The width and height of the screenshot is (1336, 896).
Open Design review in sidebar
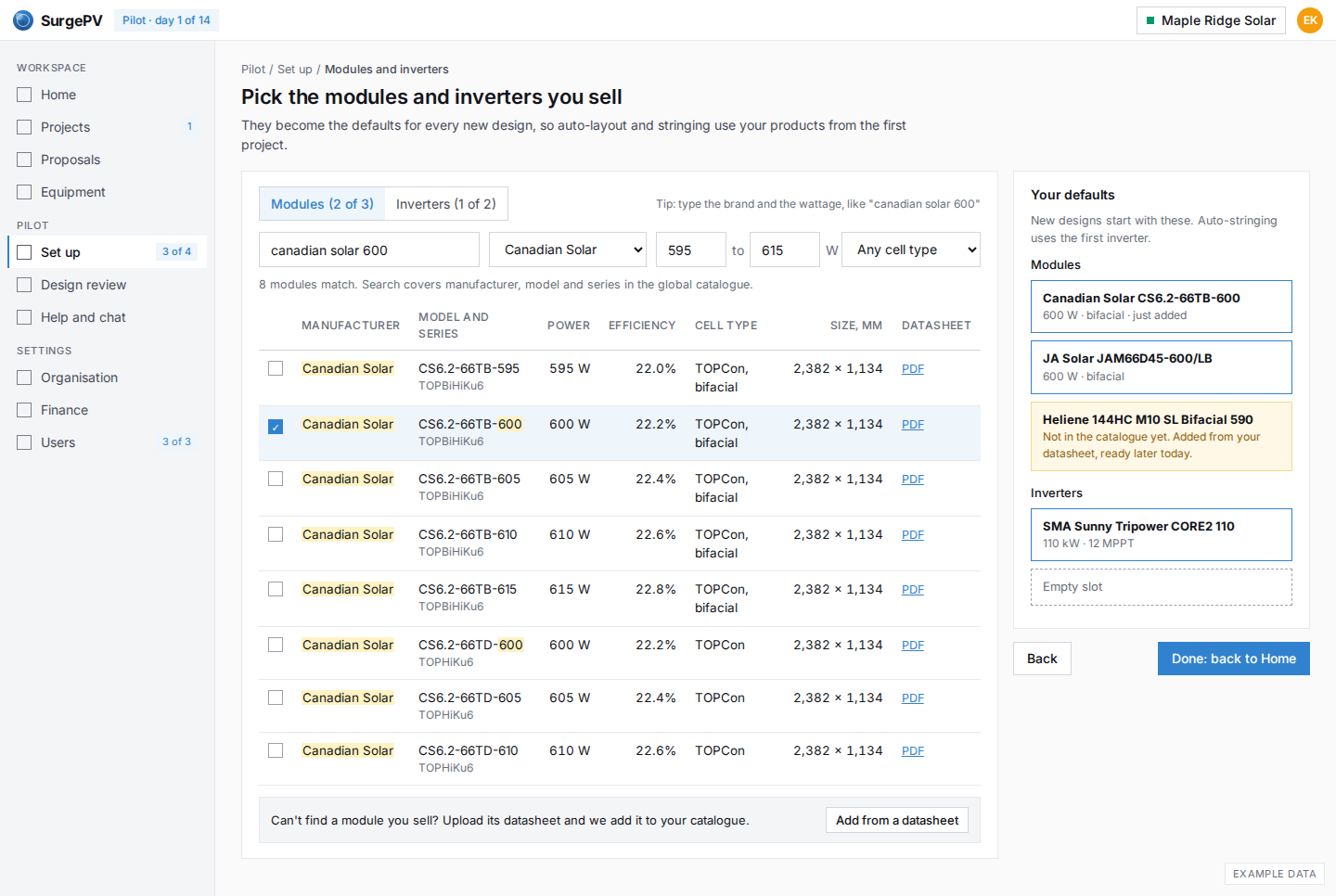coord(107,285)
